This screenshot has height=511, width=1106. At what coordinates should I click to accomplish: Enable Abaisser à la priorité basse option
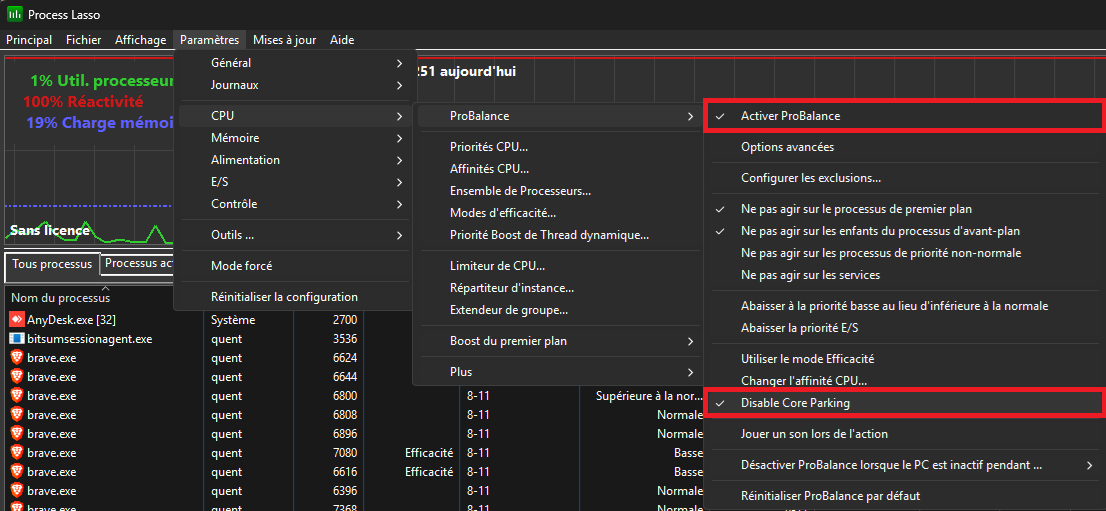pyautogui.click(x=904, y=306)
